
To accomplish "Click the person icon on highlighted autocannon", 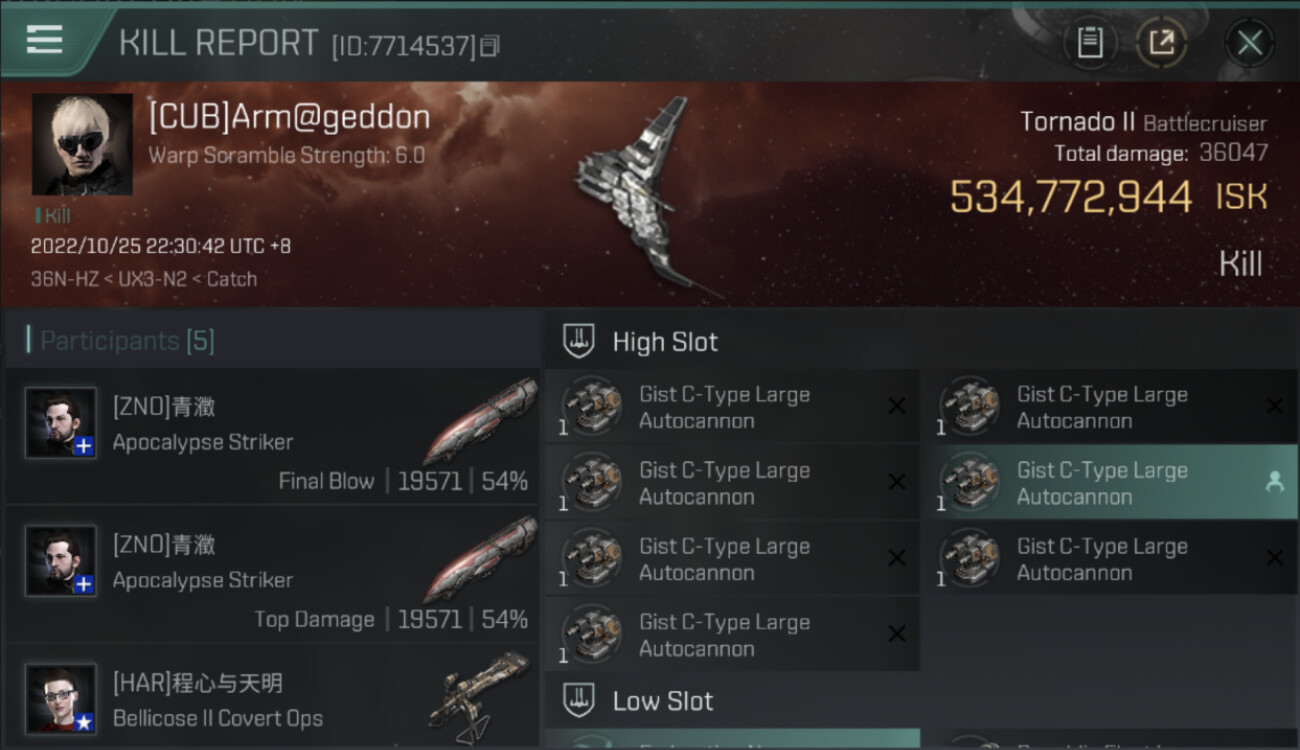I will pyautogui.click(x=1274, y=482).
